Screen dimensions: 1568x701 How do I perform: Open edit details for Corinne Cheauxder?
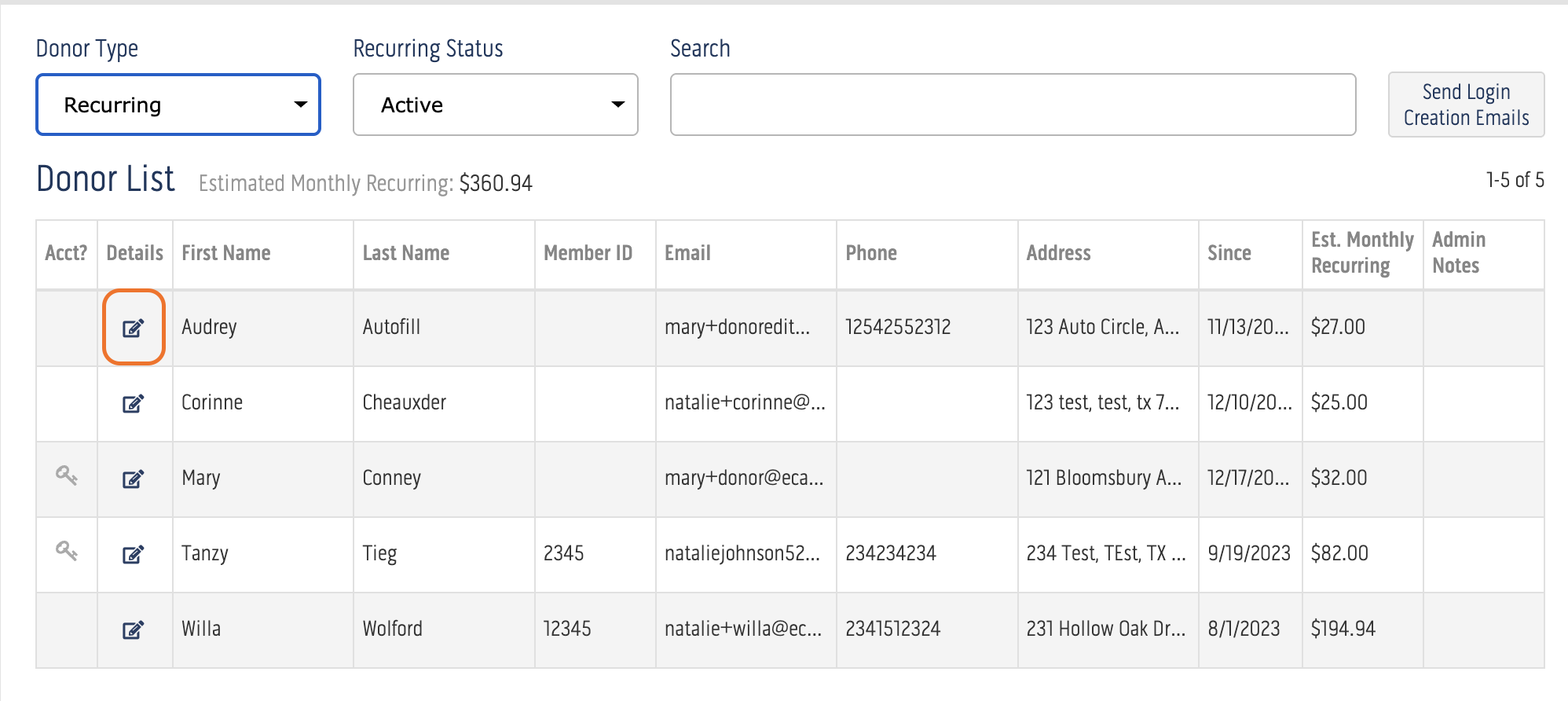(x=134, y=403)
